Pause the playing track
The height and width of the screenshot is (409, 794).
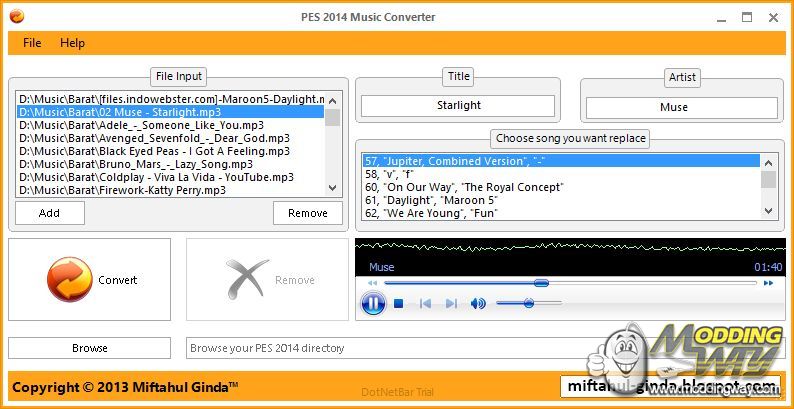[x=373, y=303]
